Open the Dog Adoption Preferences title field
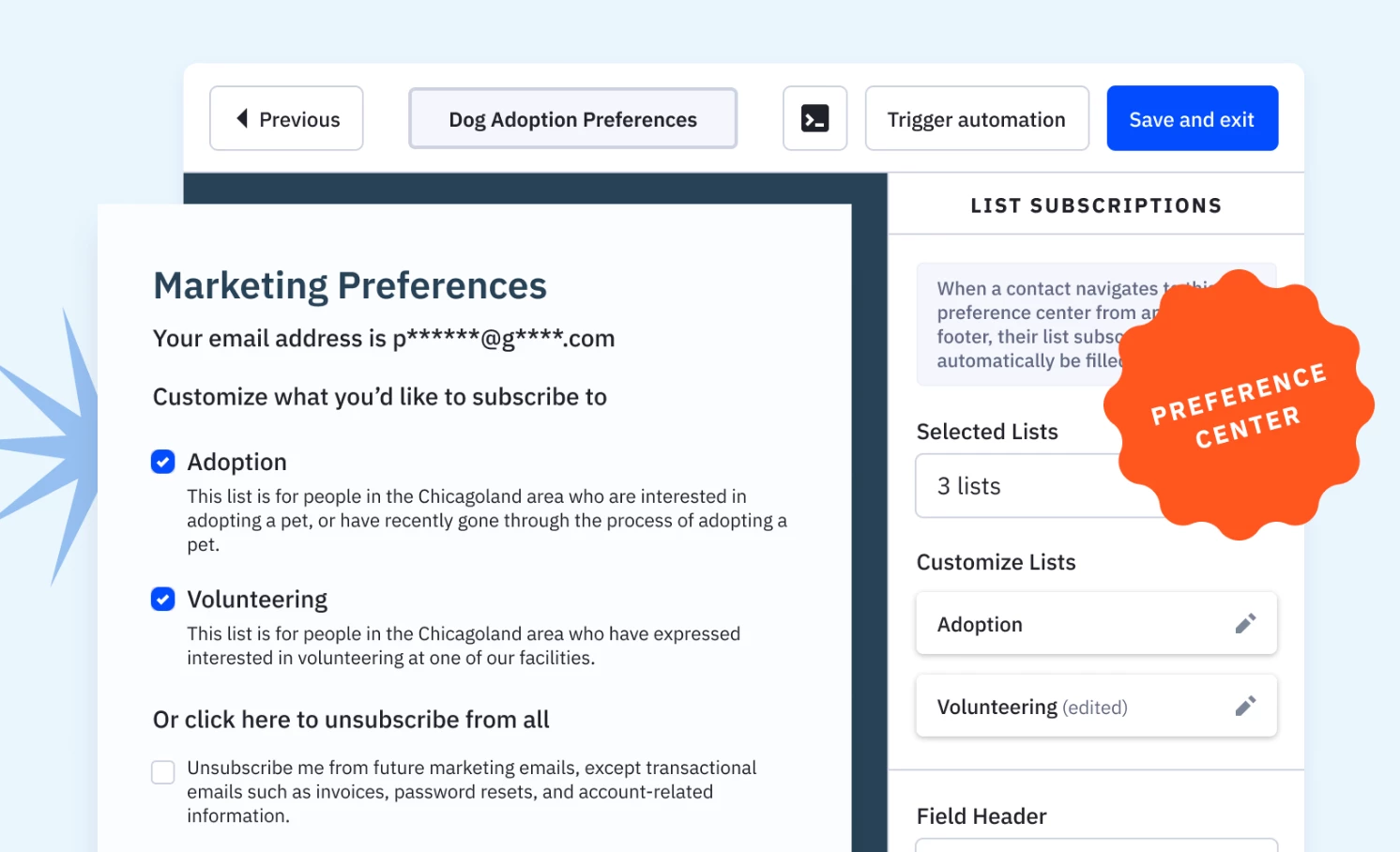Image resolution: width=1400 pixels, height=852 pixels. tap(572, 118)
